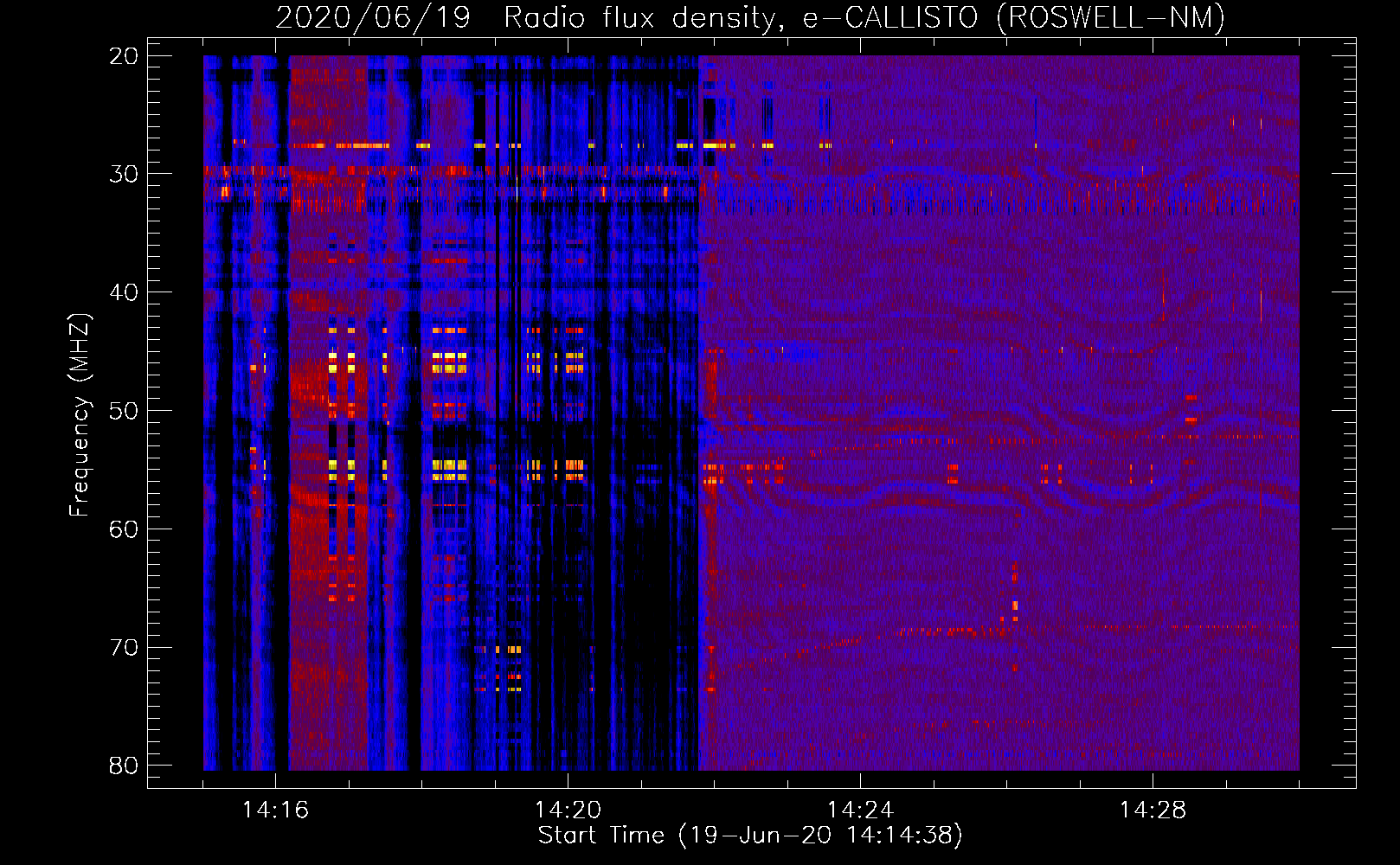This screenshot has height=865, width=1400.
Task: Select the 14:16 time tick label
Action: [275, 811]
